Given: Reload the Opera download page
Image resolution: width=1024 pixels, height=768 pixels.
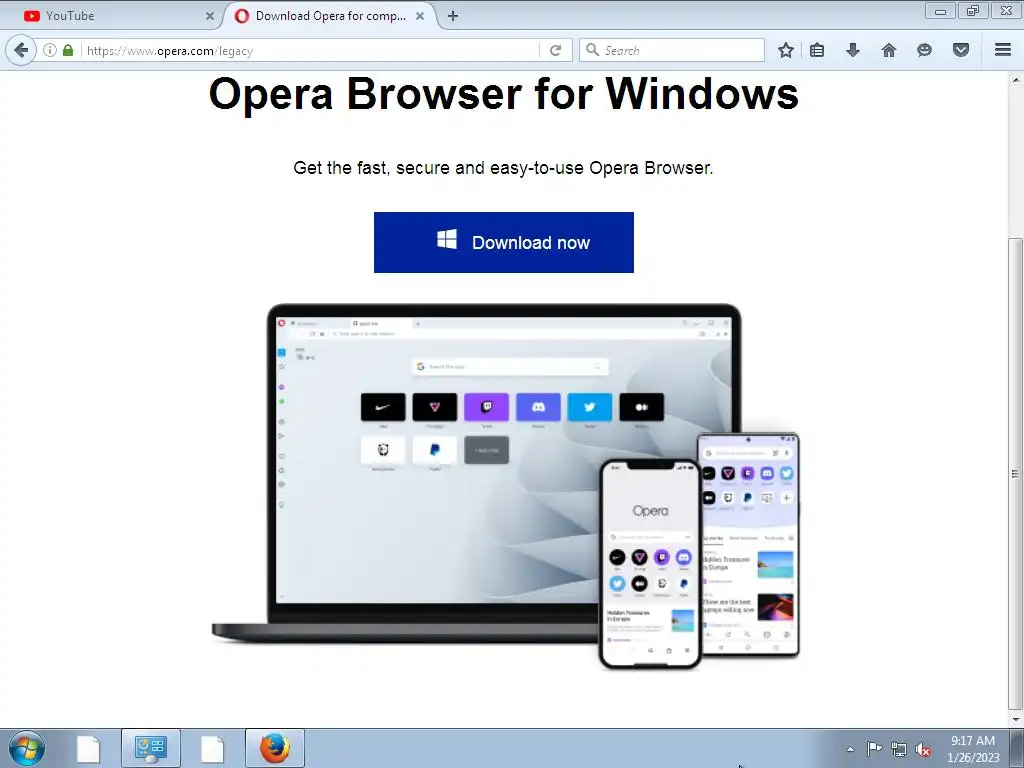Looking at the screenshot, I should (556, 50).
